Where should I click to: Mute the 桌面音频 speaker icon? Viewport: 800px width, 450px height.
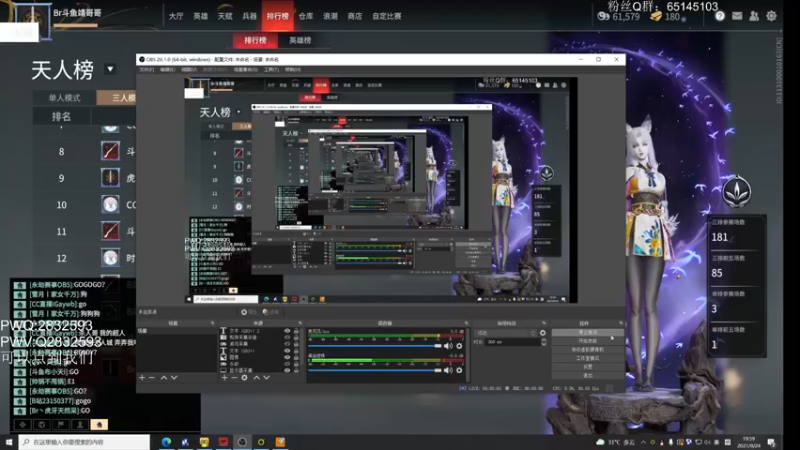point(448,370)
